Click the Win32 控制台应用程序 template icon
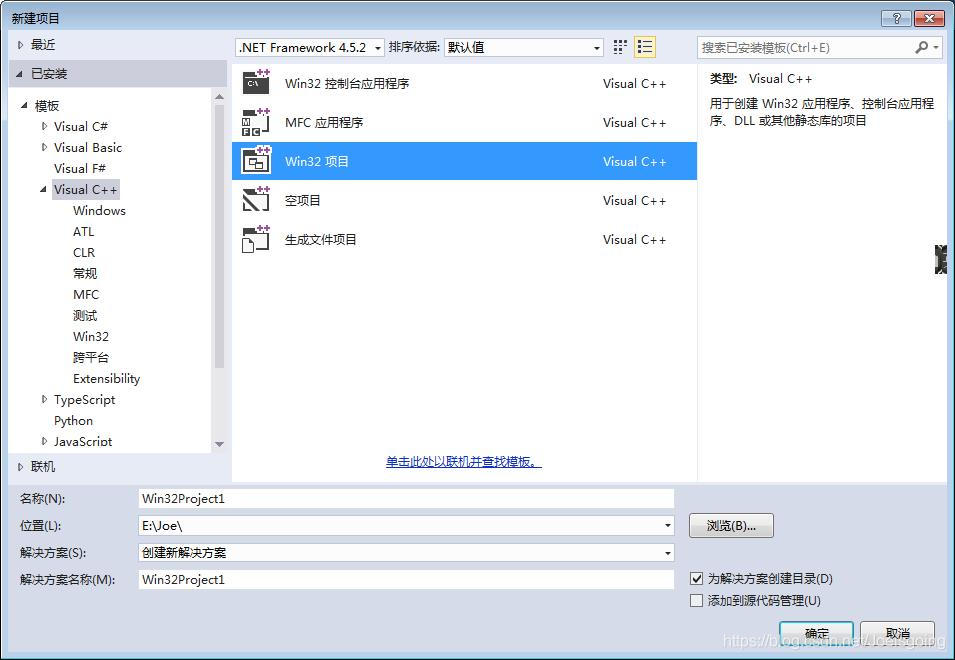The image size is (955, 660). (256, 83)
